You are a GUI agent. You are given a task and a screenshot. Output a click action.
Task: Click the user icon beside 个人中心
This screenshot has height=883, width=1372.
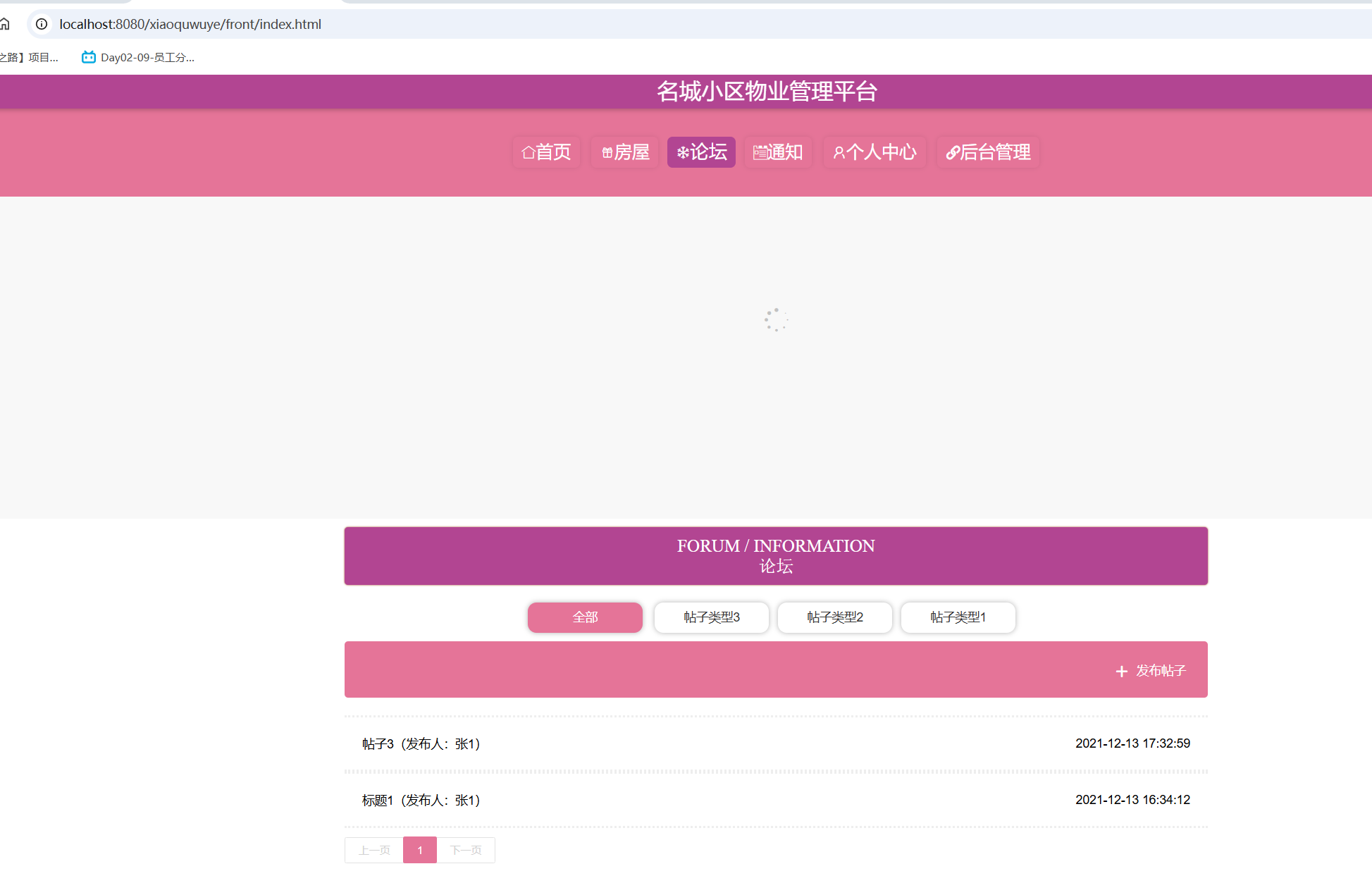coord(839,152)
